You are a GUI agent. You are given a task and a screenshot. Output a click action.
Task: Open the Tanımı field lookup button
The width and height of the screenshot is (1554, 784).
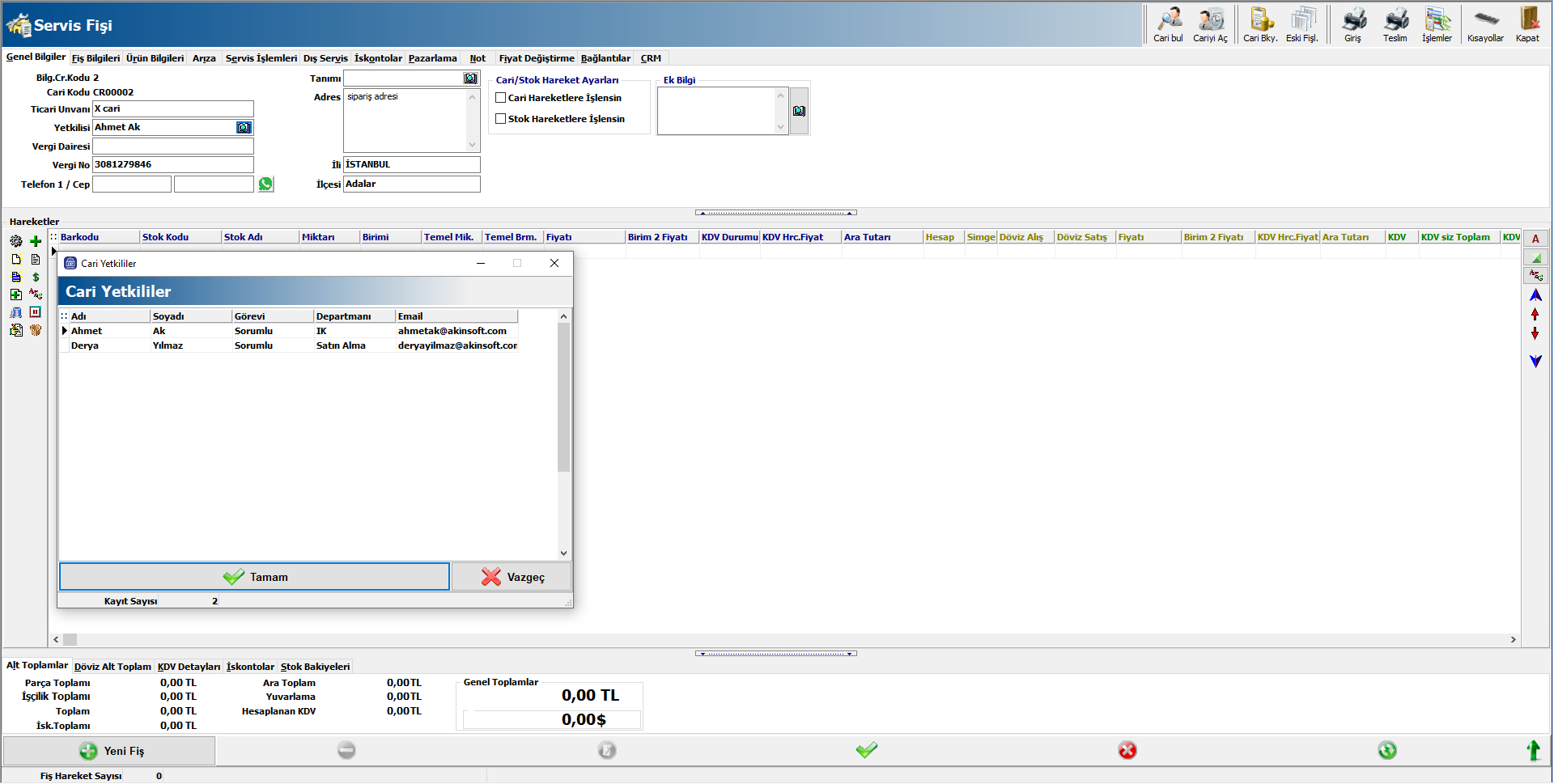[x=470, y=78]
